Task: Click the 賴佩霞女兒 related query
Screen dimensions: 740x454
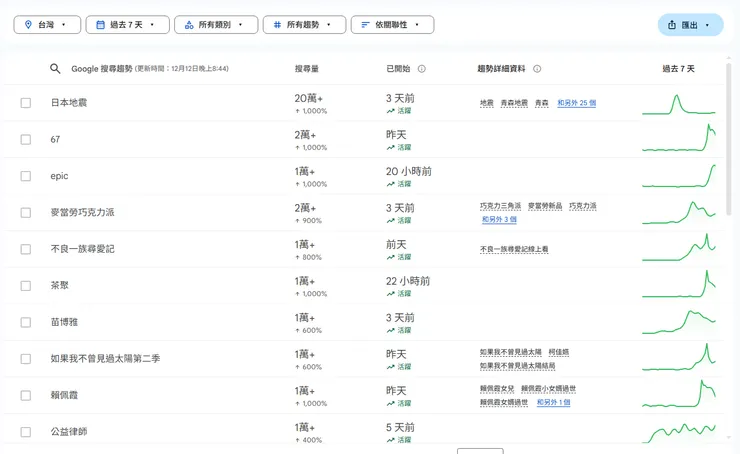Action: [497, 389]
